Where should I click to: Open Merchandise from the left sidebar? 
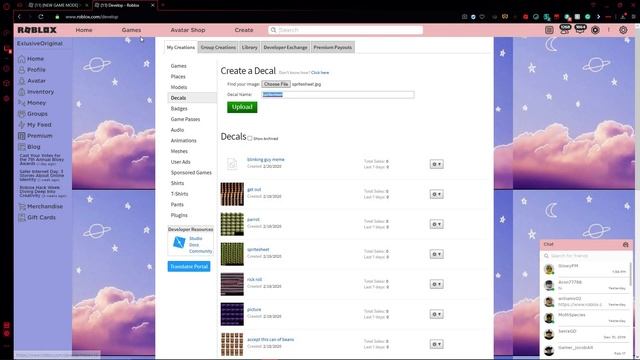coord(40,207)
